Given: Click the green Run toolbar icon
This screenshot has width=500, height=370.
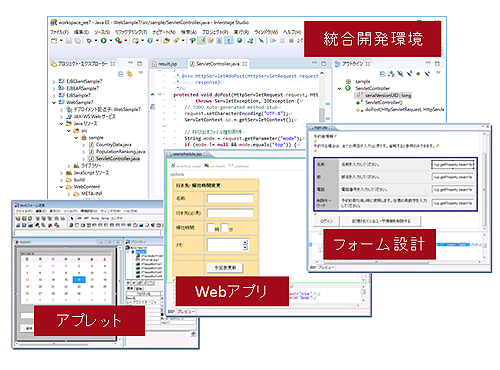Looking at the screenshot, I should pyautogui.click(x=104, y=41).
